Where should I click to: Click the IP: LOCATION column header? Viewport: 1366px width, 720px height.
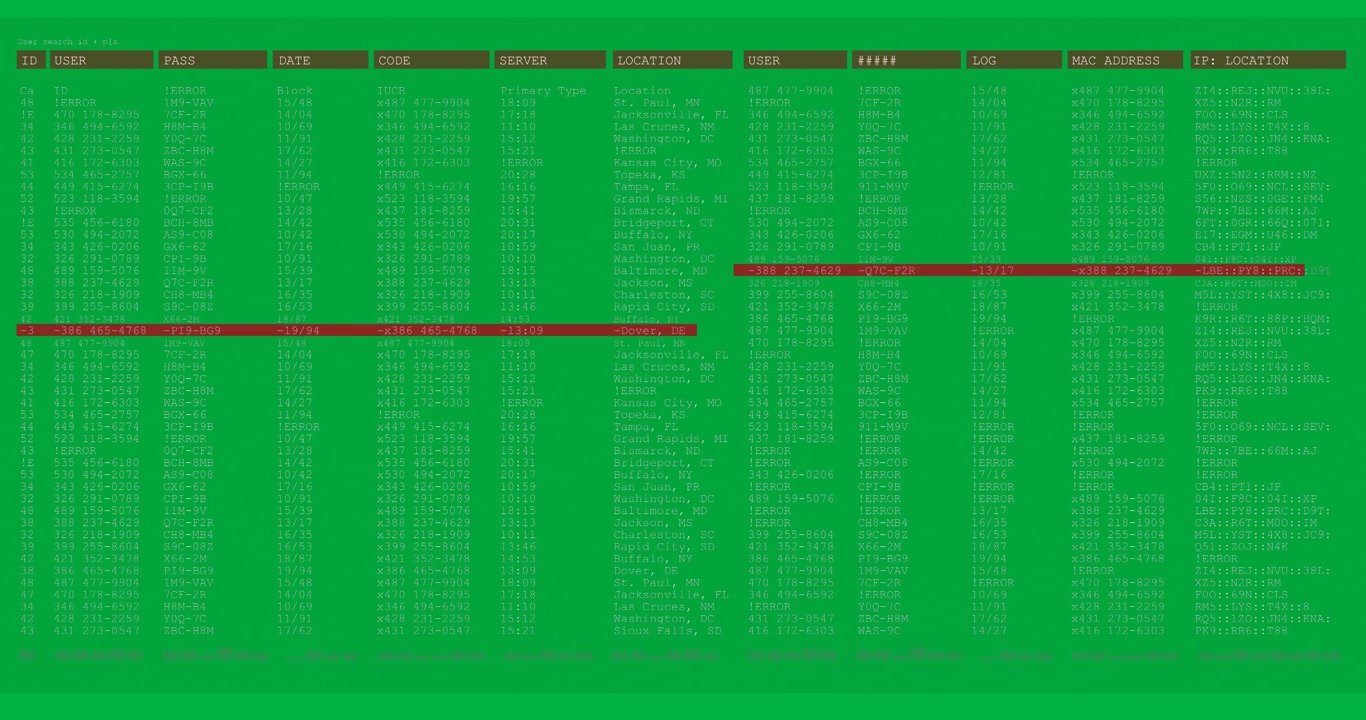[1267, 60]
